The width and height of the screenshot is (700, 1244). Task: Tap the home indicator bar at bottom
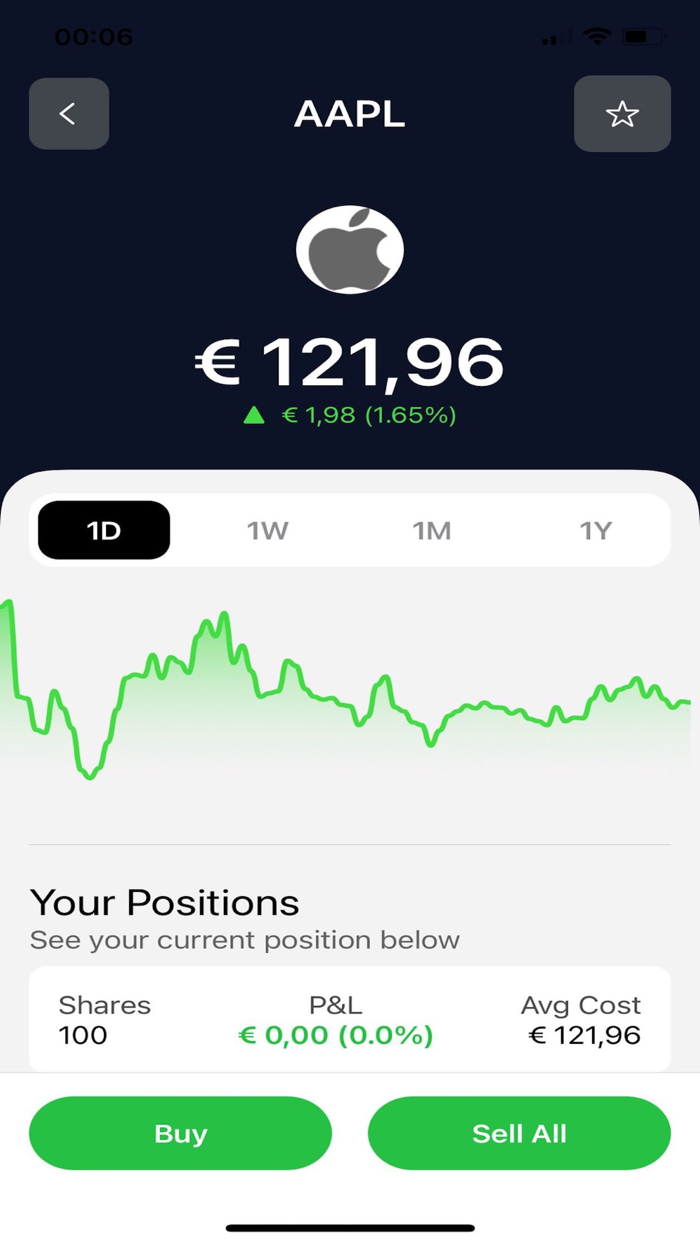(x=350, y=1226)
